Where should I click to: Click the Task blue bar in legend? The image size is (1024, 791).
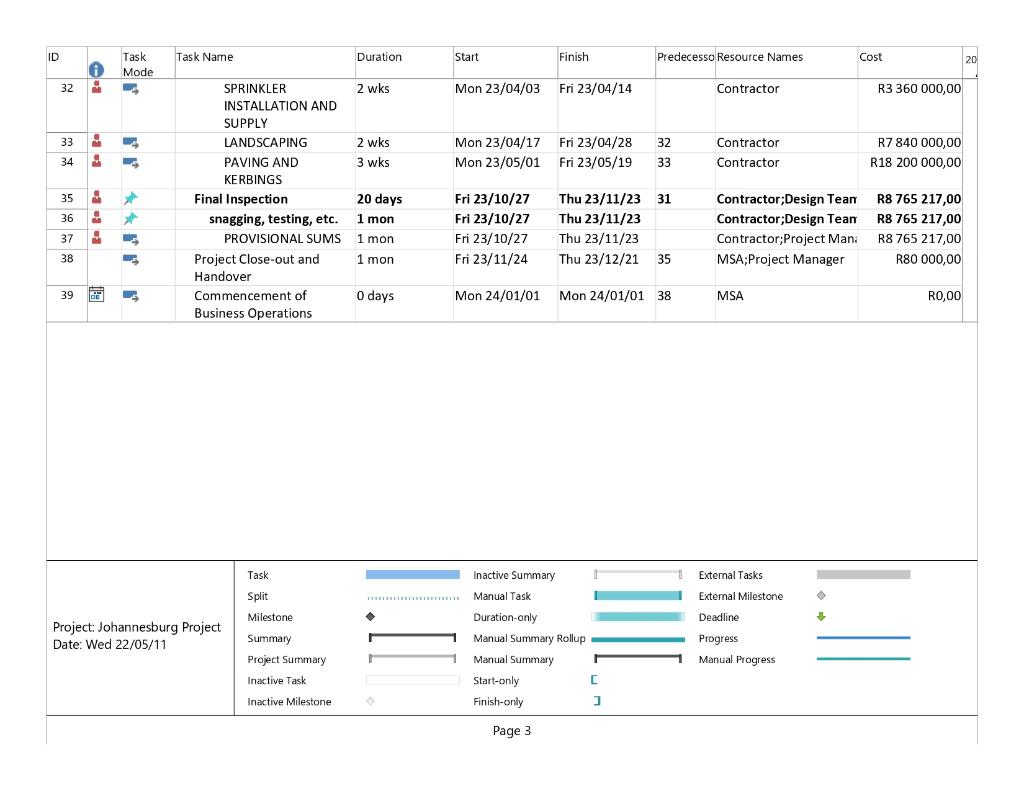(413, 575)
